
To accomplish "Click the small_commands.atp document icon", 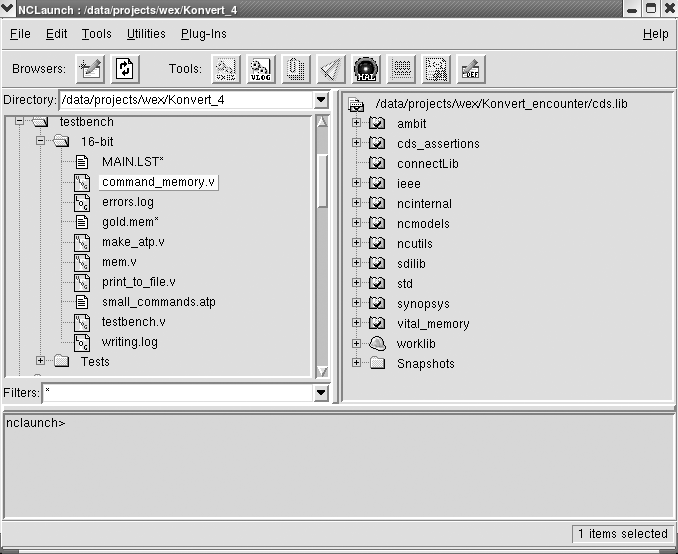I will tap(82, 302).
